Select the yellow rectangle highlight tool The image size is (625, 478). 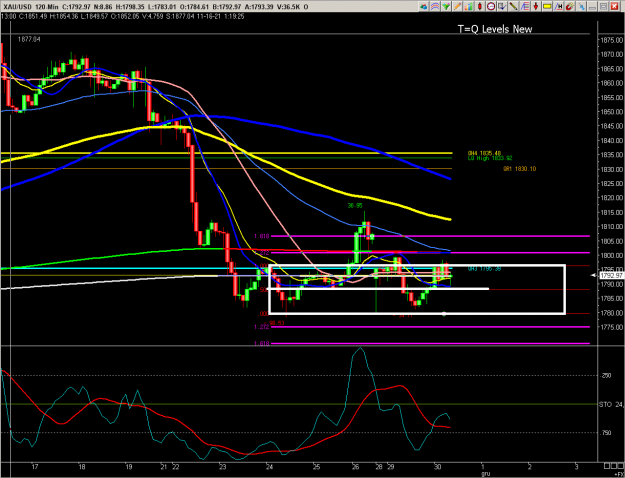(547, 6)
